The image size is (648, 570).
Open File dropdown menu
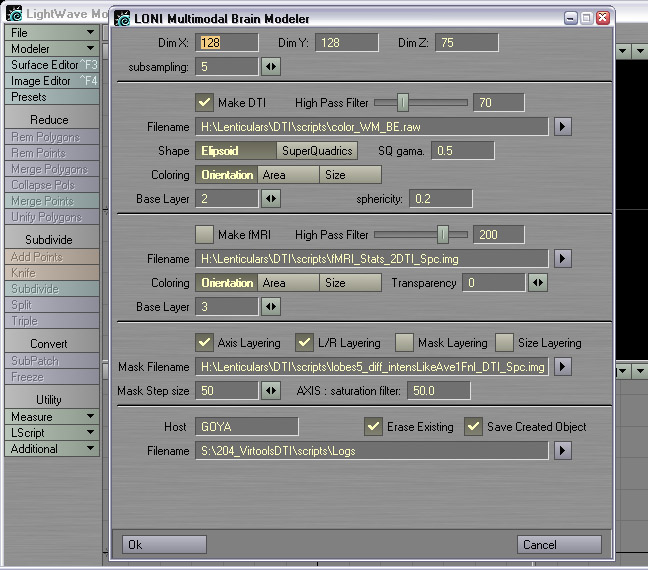pos(52,32)
